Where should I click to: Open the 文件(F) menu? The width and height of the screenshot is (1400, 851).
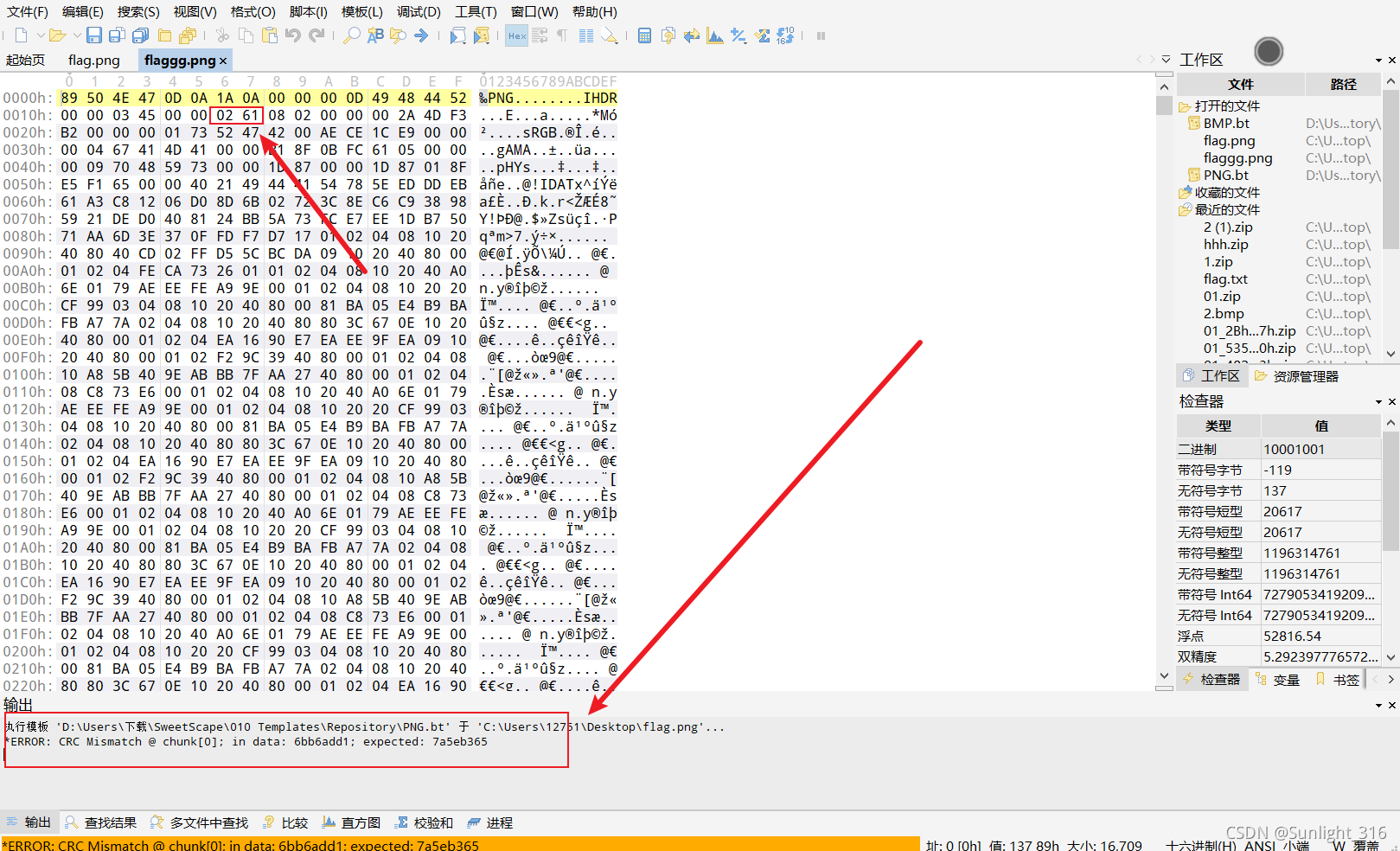tap(28, 12)
